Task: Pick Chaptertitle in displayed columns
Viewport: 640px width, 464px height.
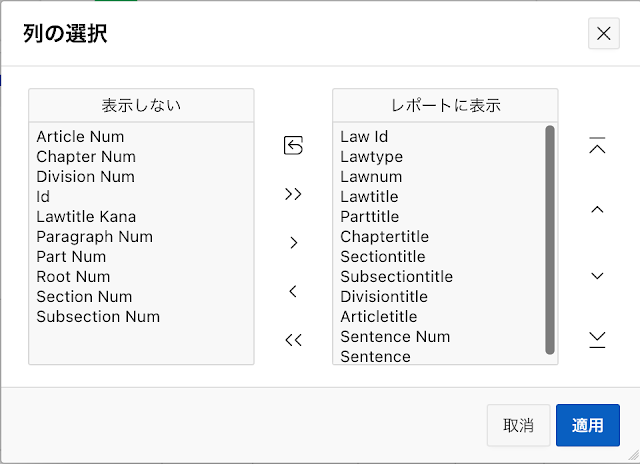Action: click(x=384, y=237)
